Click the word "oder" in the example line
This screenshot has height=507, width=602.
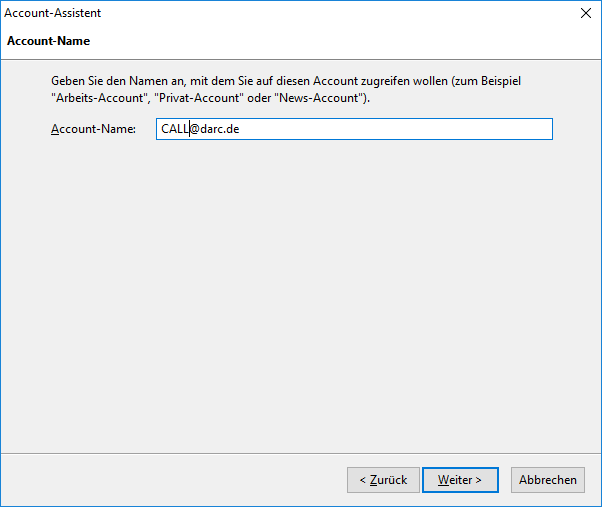[x=259, y=98]
